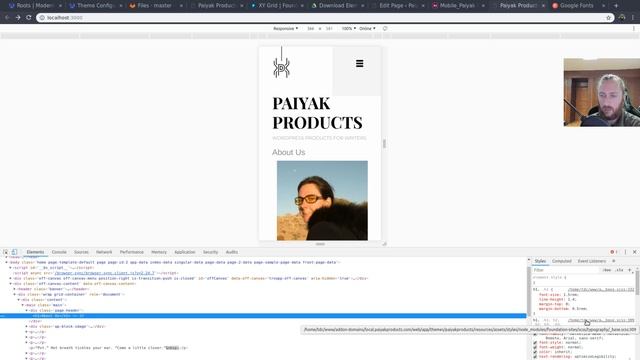Click the viewport right-edge resize handle

tap(384, 143)
